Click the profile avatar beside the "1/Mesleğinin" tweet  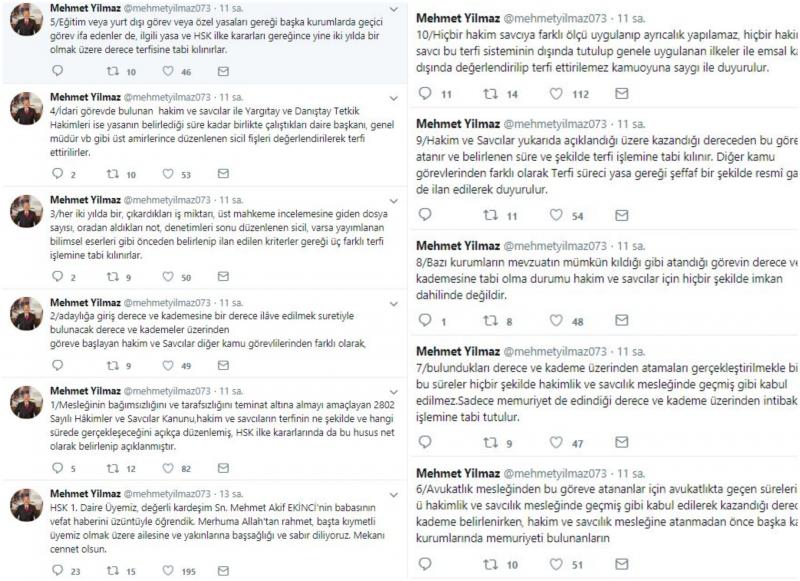point(26,402)
